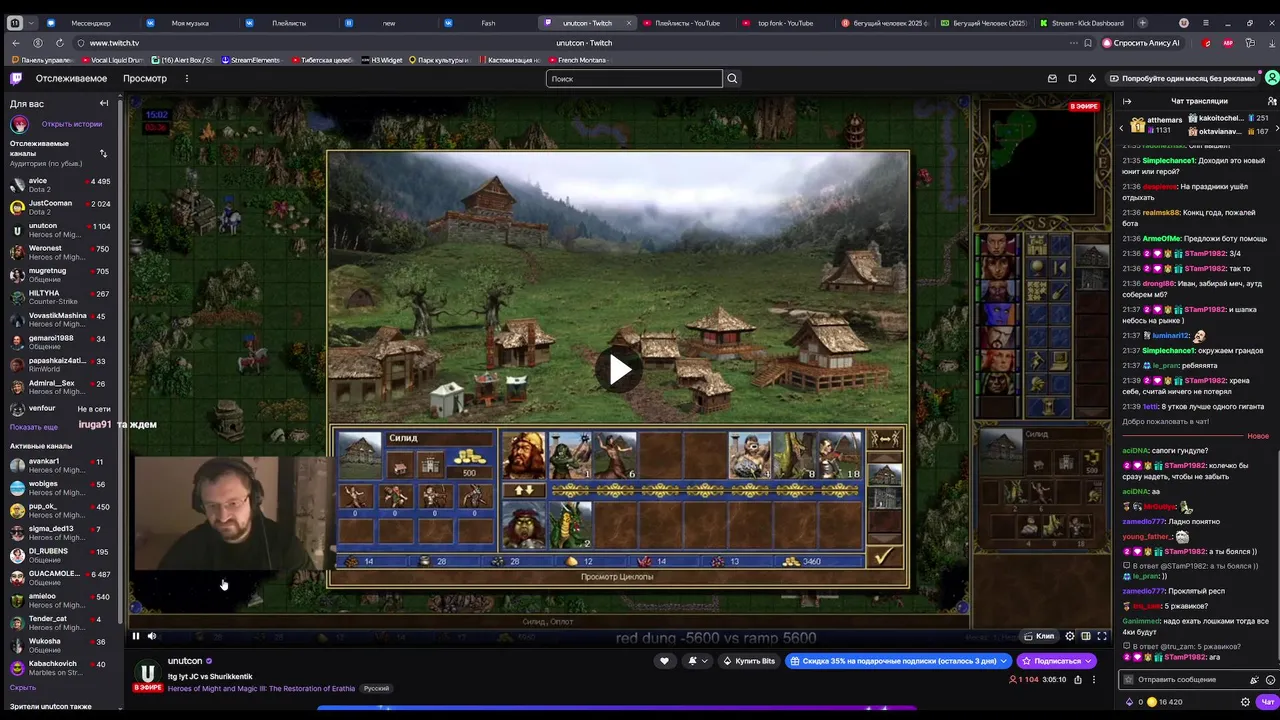Click the heart follow icon
Image resolution: width=1280 pixels, height=720 pixels.
[x=664, y=661]
